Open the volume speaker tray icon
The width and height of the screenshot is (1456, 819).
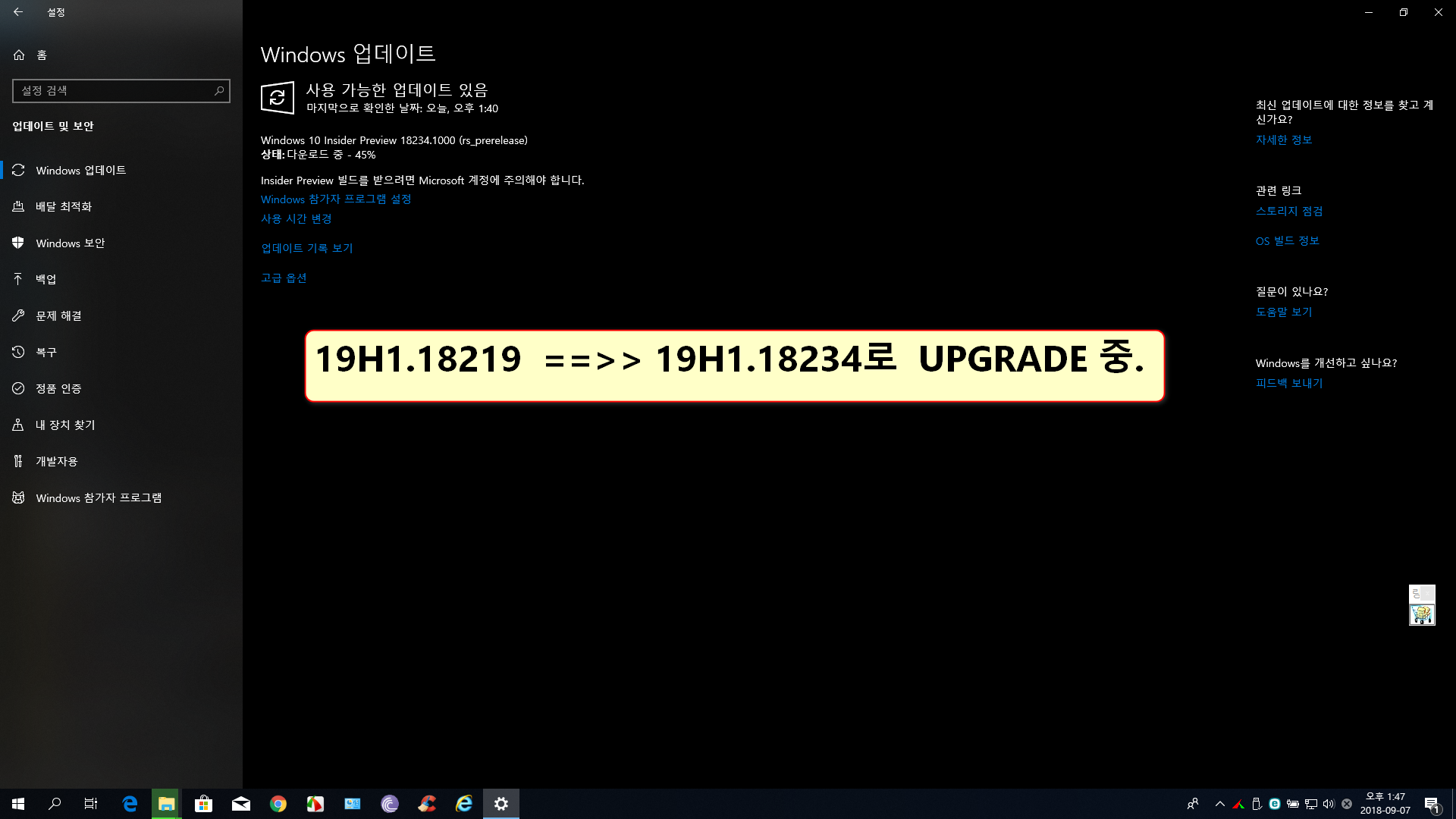click(x=1329, y=804)
